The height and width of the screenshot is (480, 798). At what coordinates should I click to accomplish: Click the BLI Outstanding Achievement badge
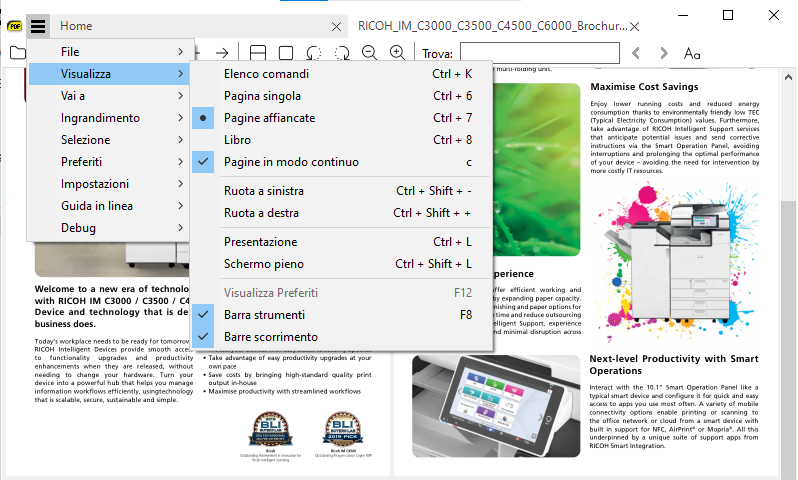pos(270,430)
